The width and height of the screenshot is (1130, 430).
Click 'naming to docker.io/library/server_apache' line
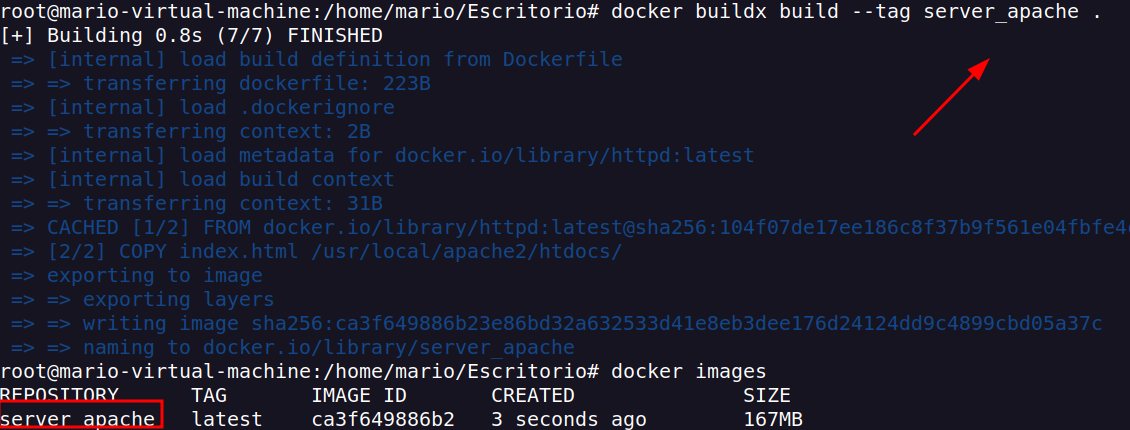pos(293,348)
